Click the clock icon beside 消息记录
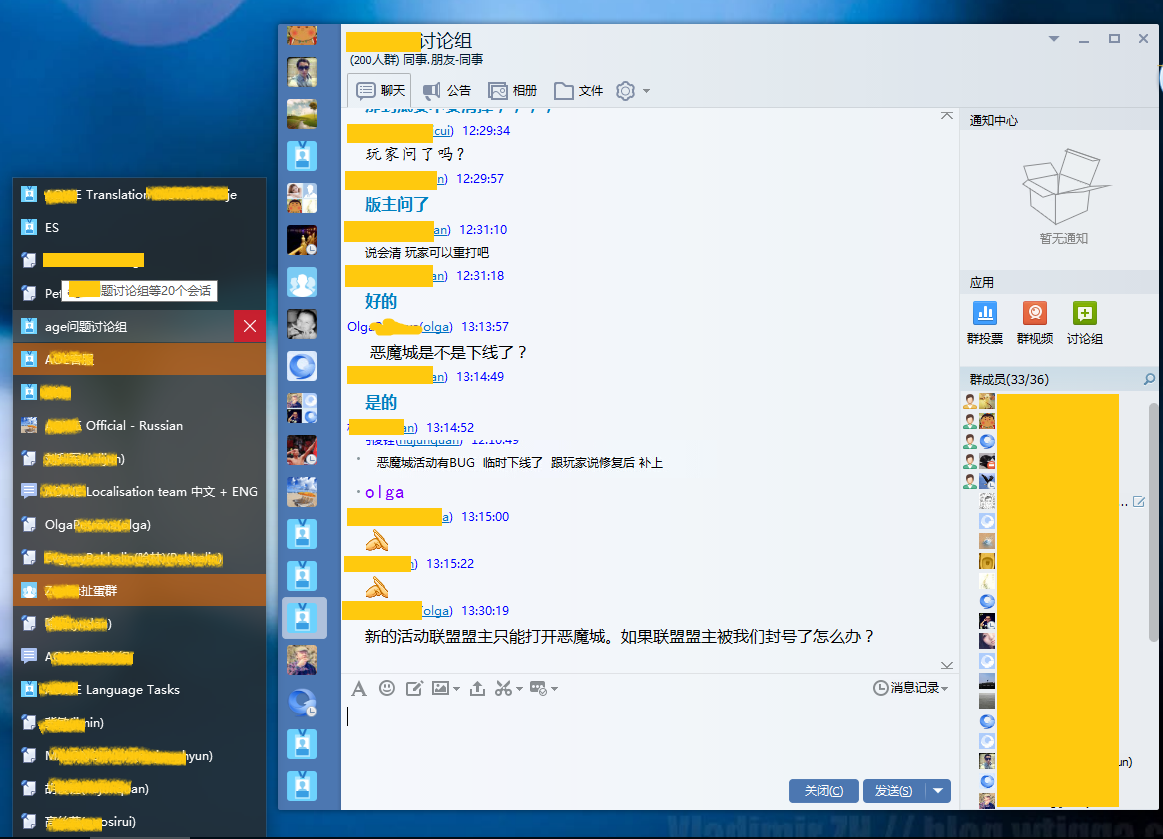The image size is (1163, 839). click(880, 688)
